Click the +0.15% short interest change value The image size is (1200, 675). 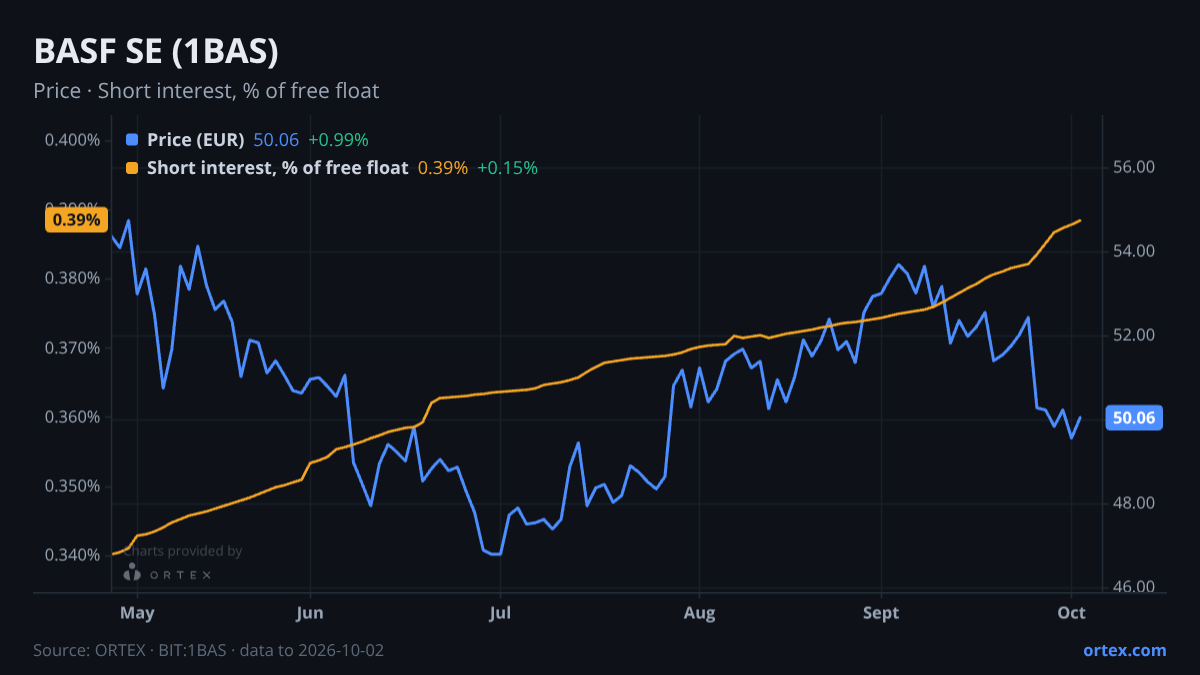click(x=507, y=168)
